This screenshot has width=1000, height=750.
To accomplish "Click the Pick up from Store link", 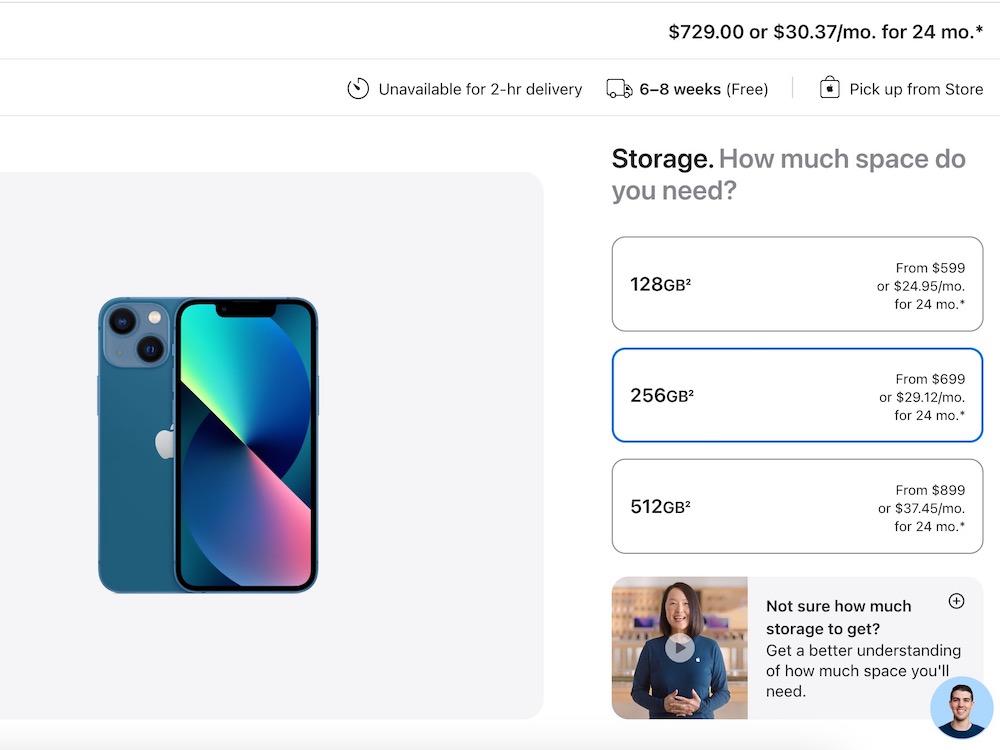I will [916, 89].
